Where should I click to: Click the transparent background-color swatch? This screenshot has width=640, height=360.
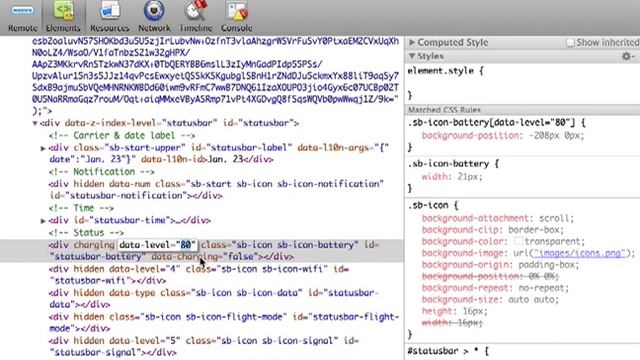[x=518, y=241]
